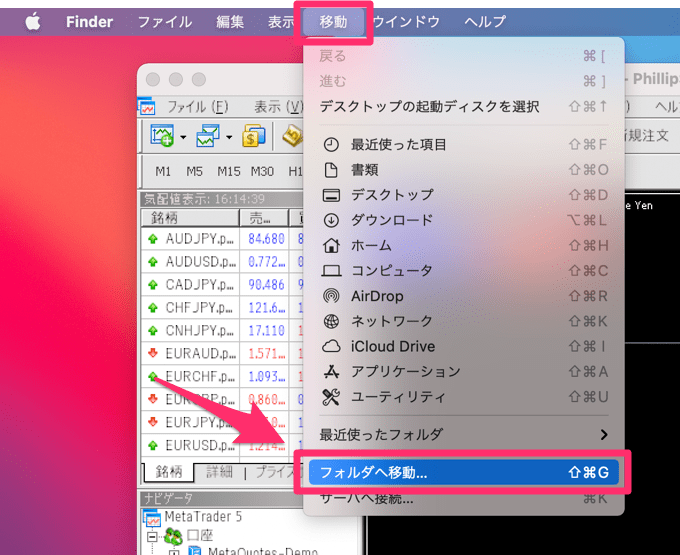The width and height of the screenshot is (680, 555).
Task: Select the M1 timeframe
Action: tap(163, 172)
